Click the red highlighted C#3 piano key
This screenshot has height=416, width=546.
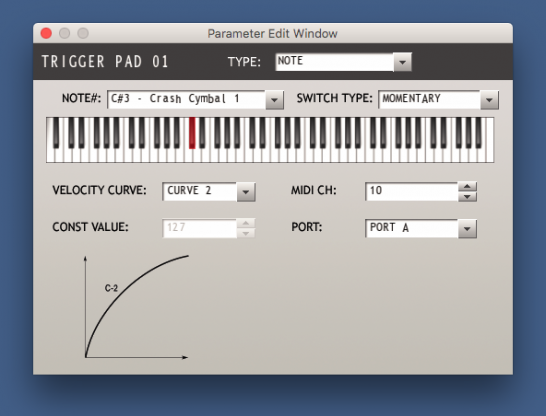192,133
